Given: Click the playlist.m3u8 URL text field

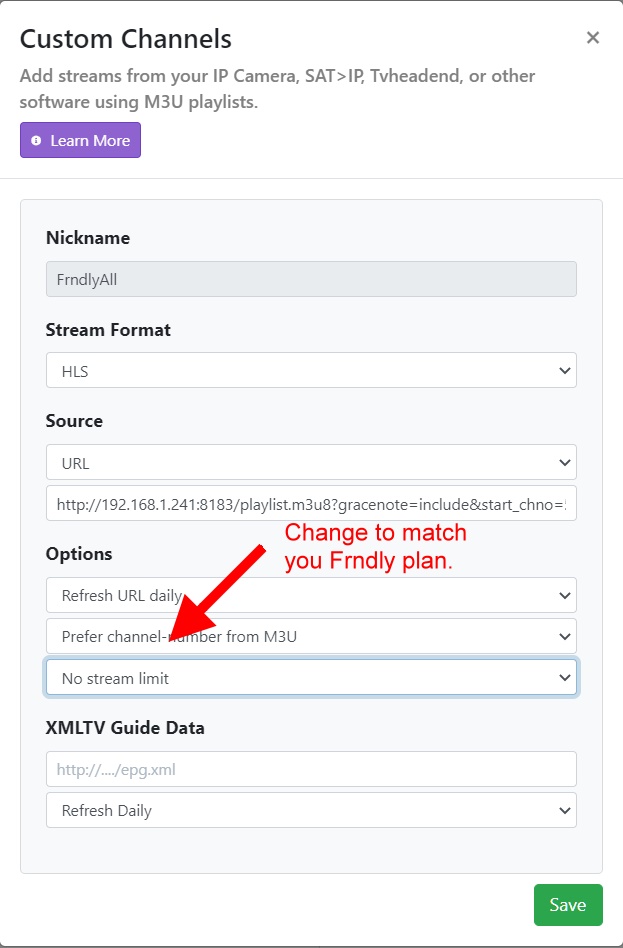Looking at the screenshot, I should tap(311, 504).
